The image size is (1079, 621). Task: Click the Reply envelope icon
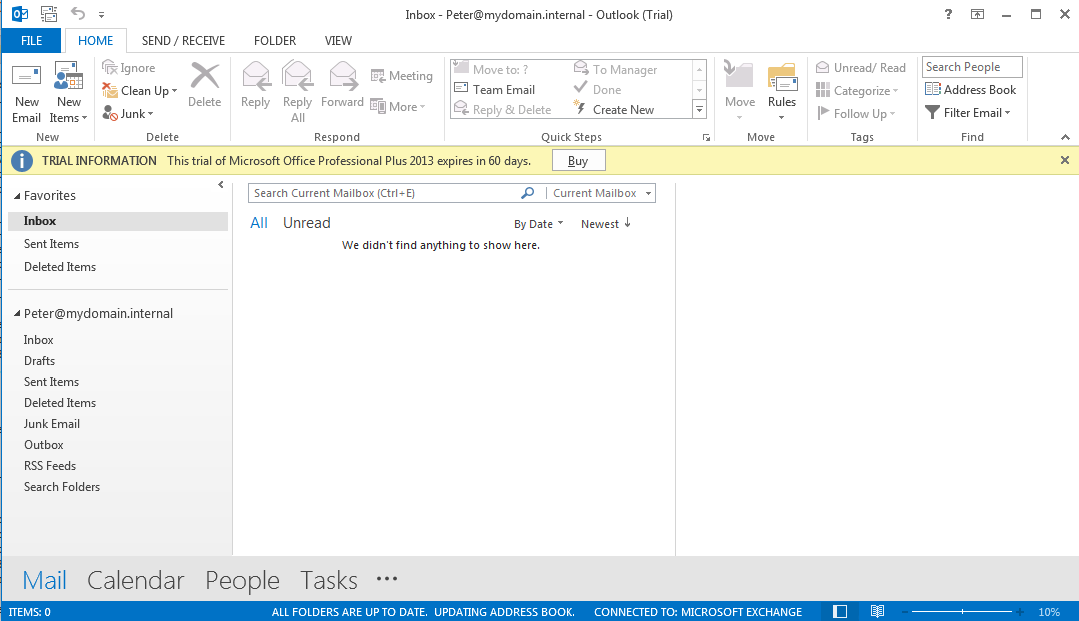pyautogui.click(x=255, y=76)
